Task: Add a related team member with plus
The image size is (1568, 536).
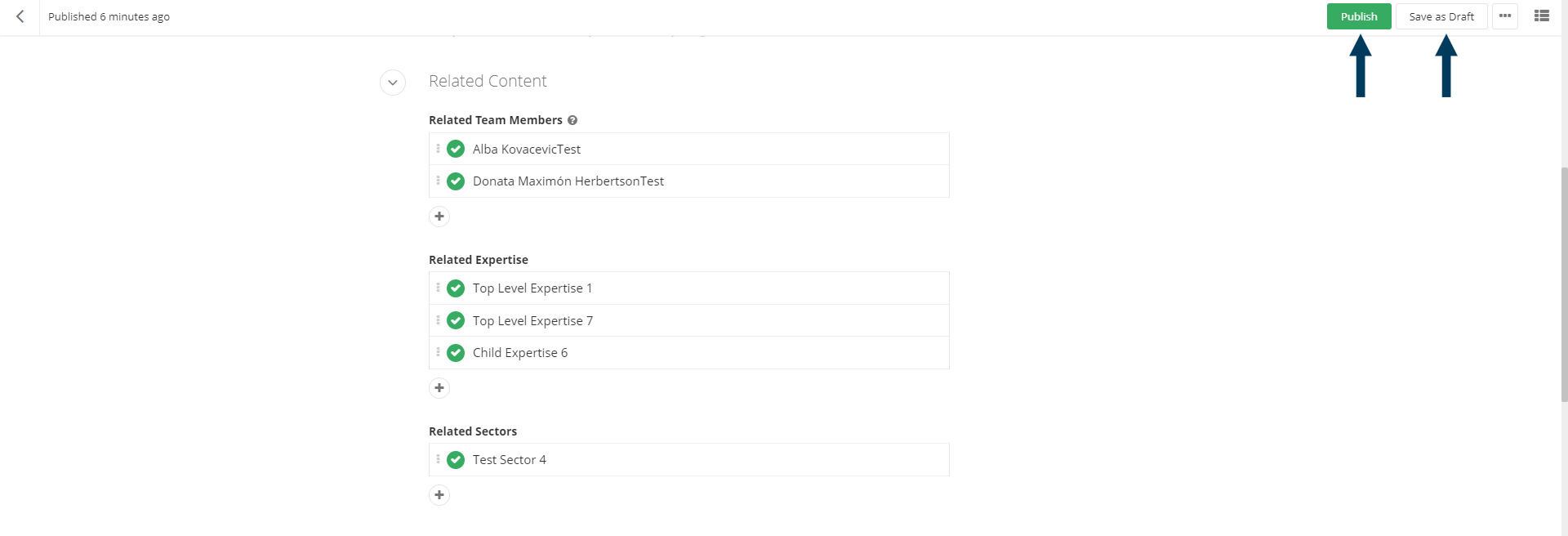Action: tap(439, 217)
